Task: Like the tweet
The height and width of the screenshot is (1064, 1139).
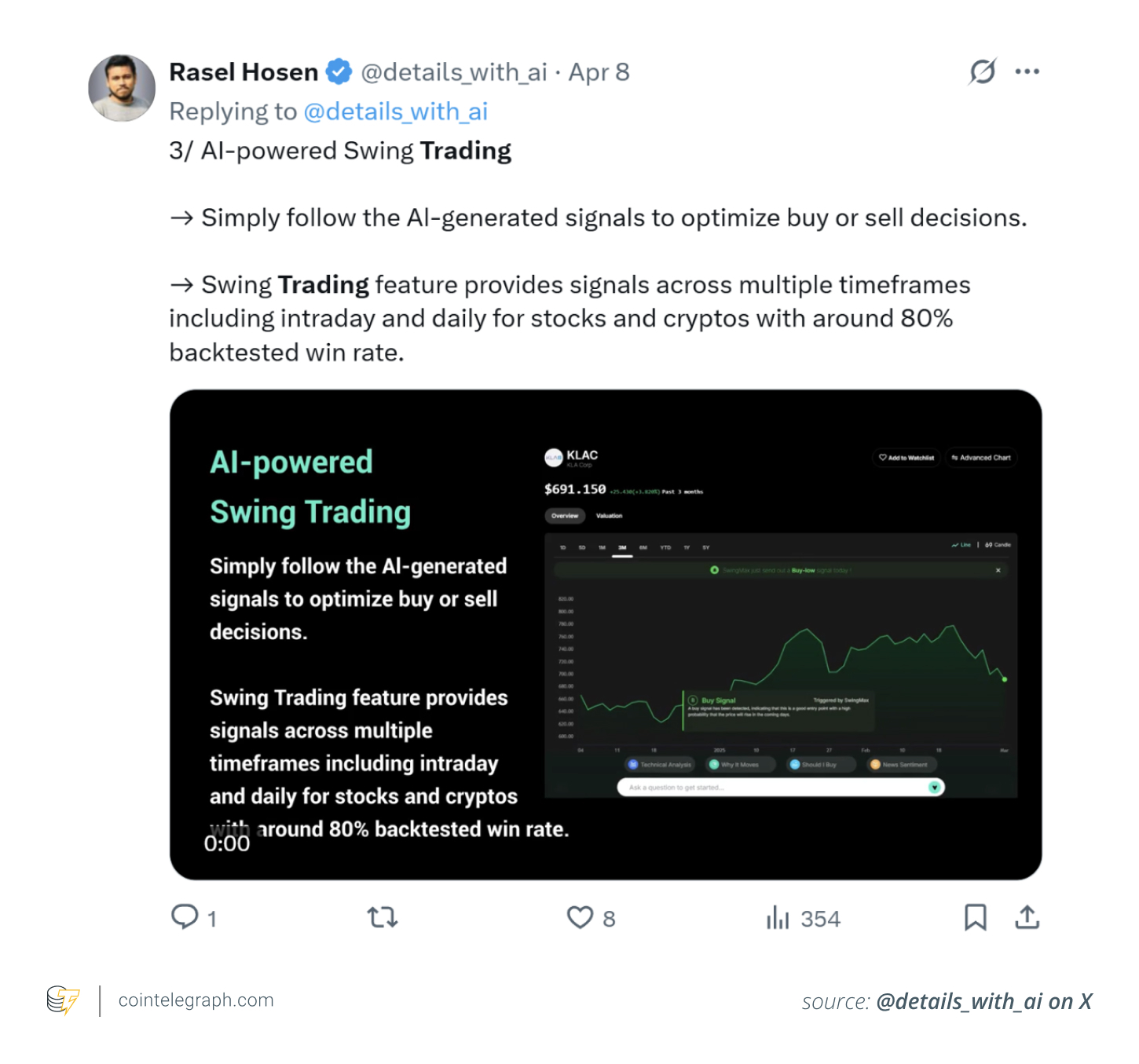Action: pos(579,917)
